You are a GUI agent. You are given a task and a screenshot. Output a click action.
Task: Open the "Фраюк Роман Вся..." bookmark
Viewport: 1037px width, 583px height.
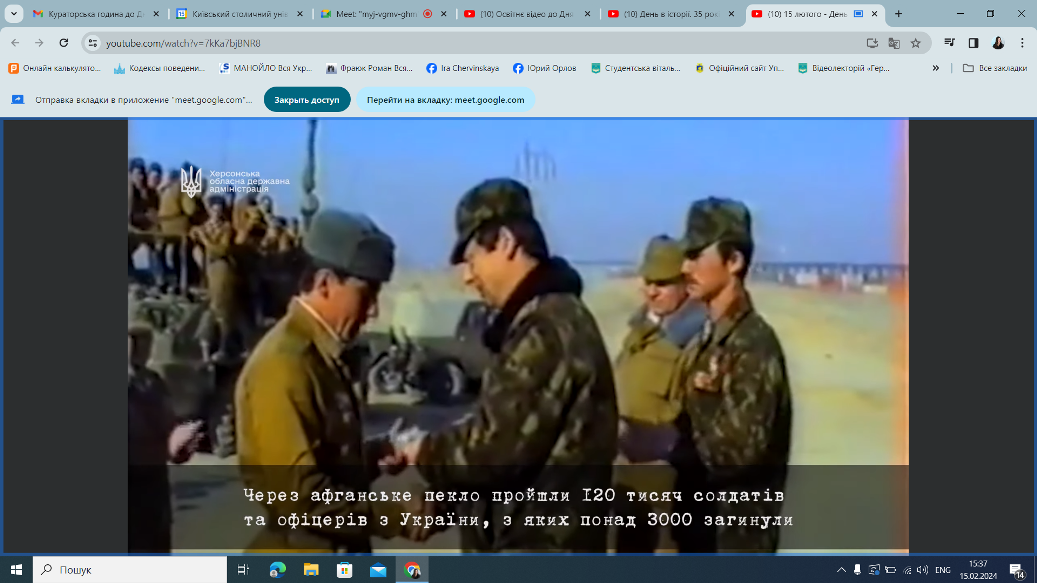coord(370,68)
